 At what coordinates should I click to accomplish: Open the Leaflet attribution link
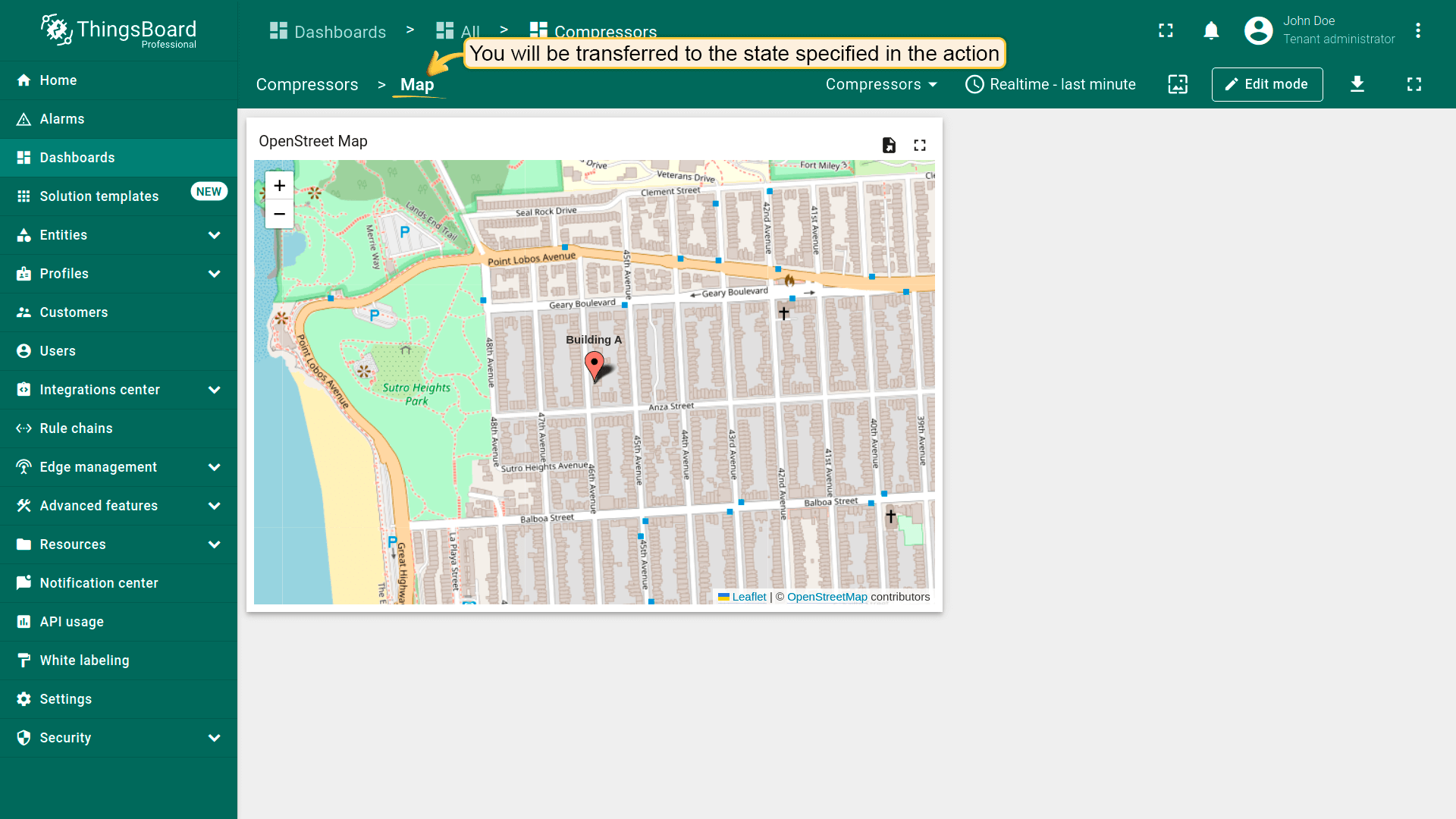(x=748, y=597)
